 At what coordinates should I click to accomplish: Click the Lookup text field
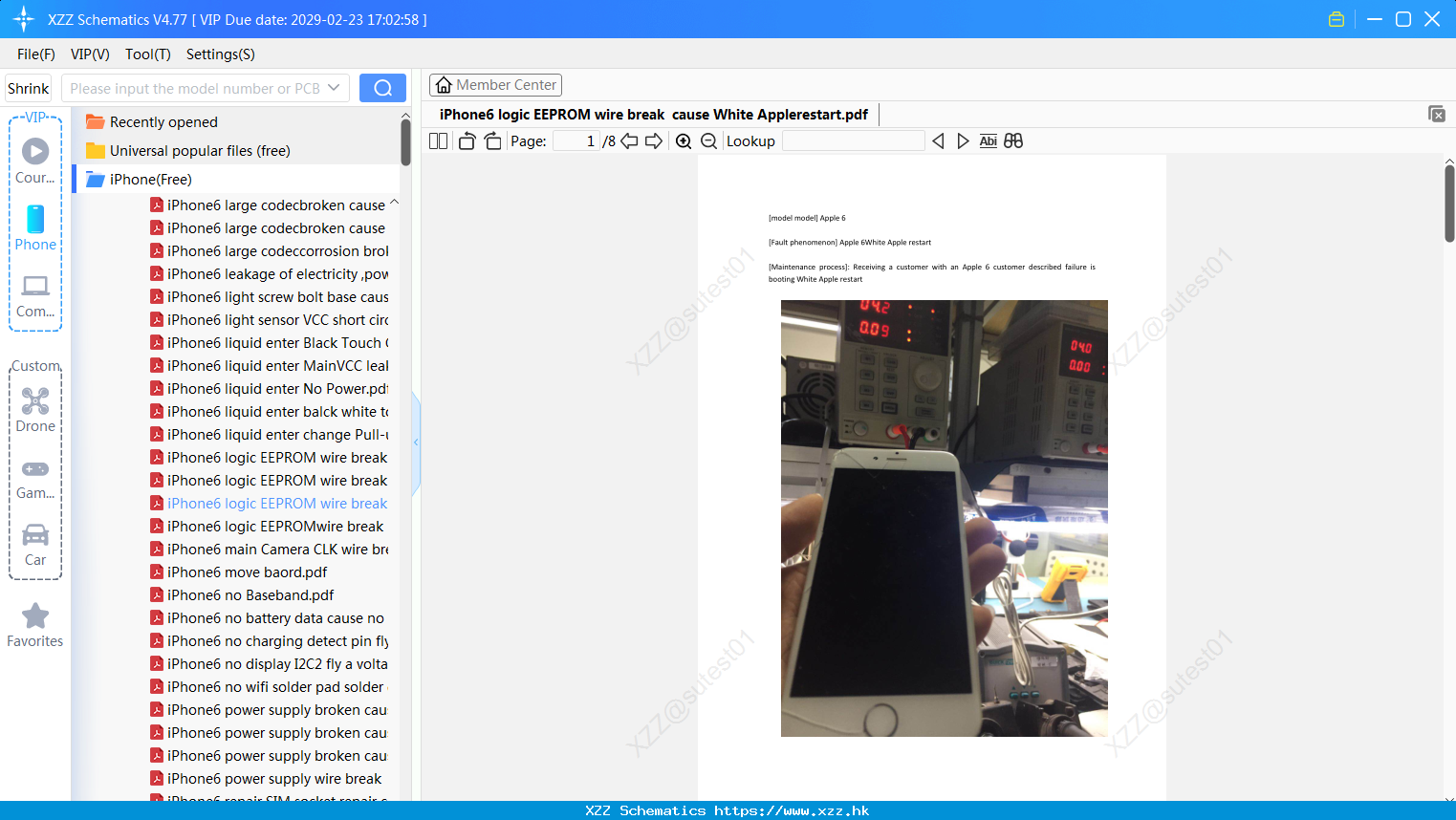click(x=853, y=141)
